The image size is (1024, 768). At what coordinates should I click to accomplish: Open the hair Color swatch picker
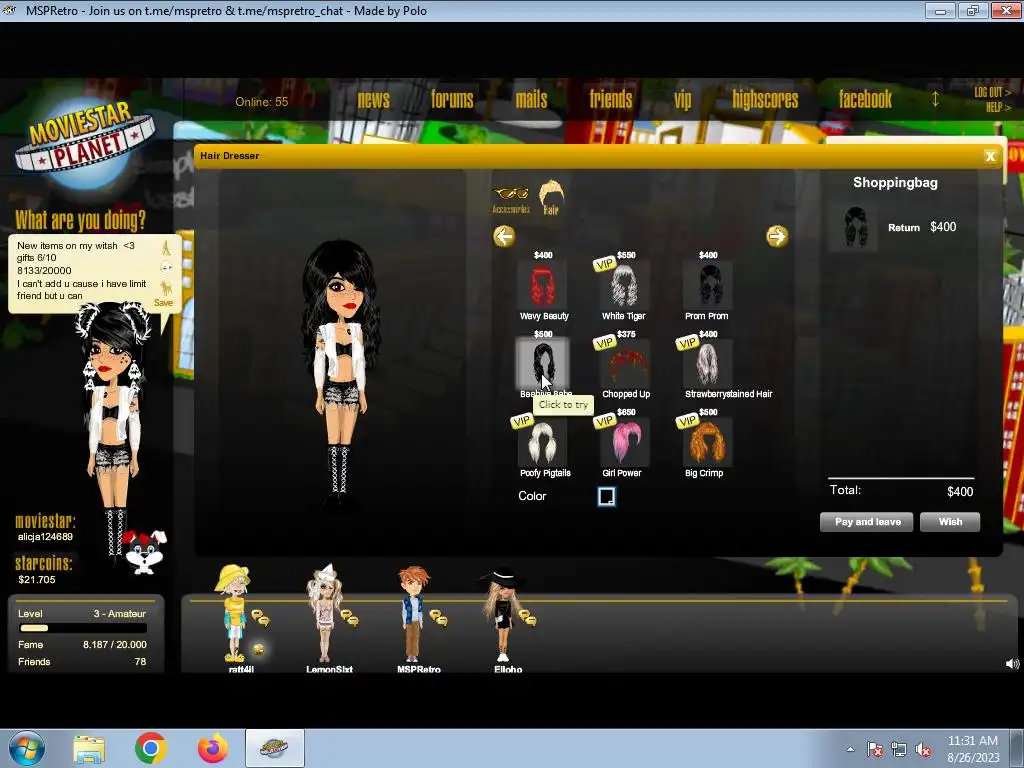tap(606, 496)
